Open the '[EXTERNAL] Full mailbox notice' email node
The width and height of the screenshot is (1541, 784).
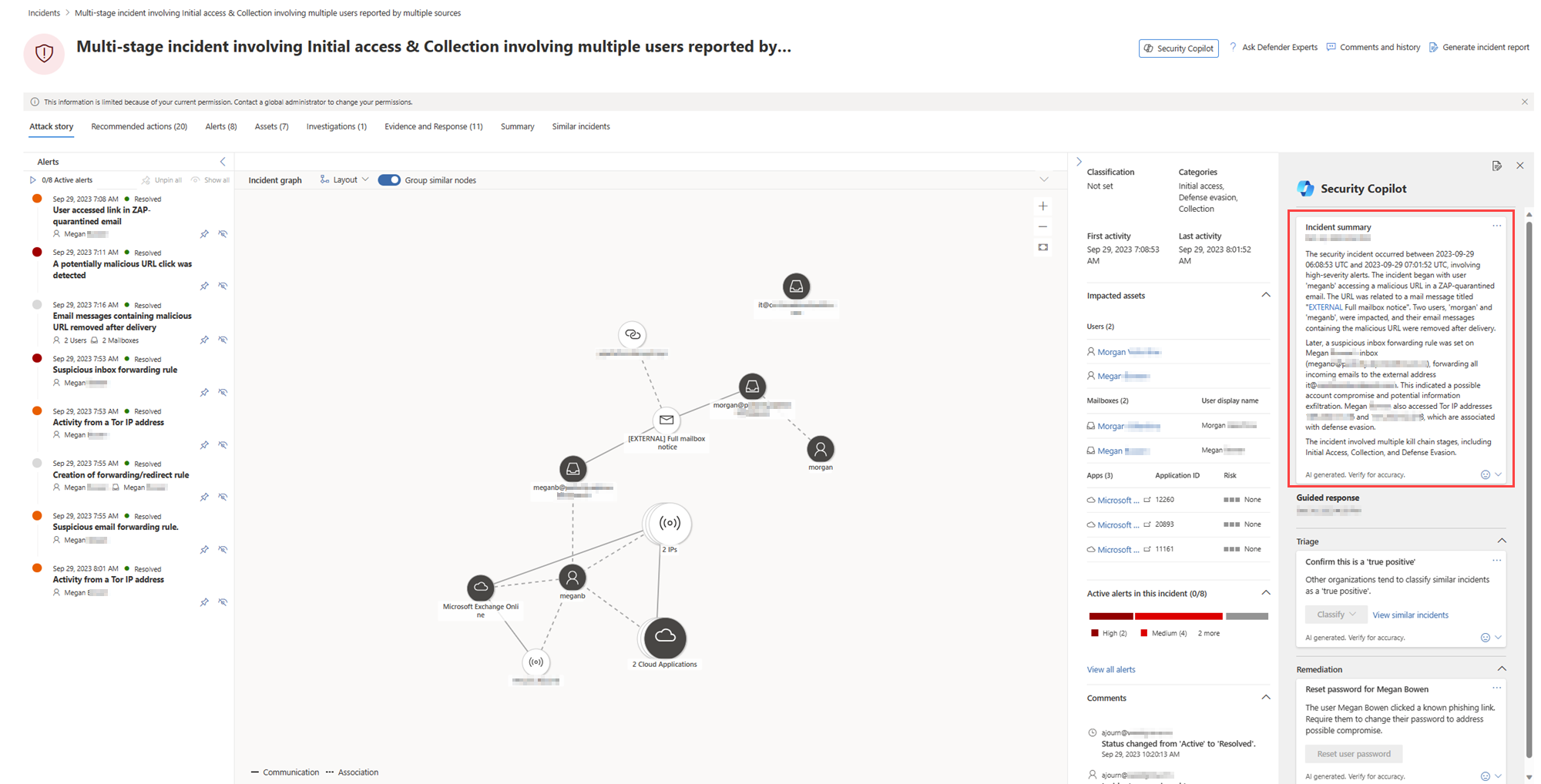click(666, 420)
